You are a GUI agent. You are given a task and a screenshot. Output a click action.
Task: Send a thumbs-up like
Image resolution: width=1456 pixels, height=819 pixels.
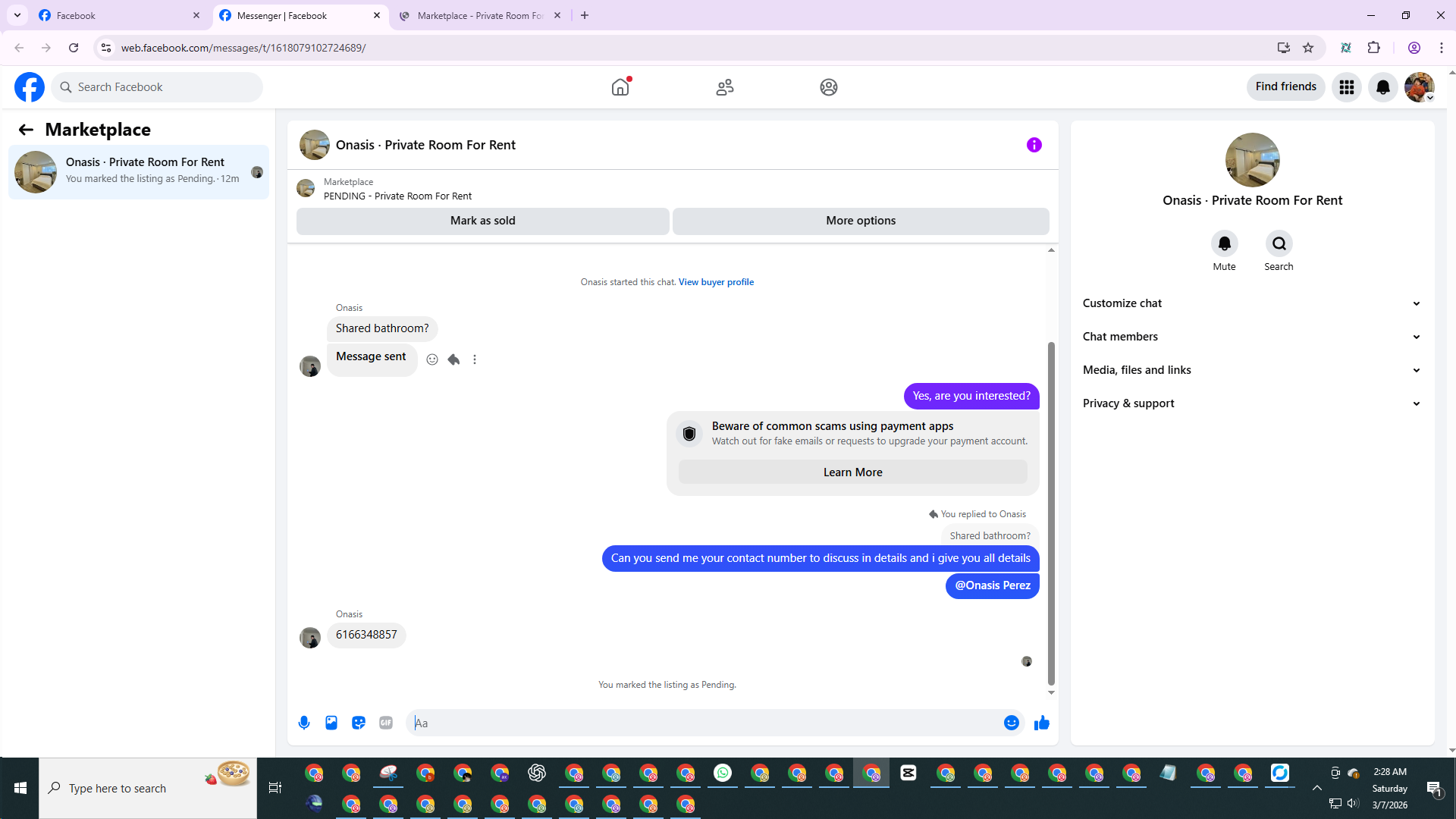click(x=1042, y=723)
